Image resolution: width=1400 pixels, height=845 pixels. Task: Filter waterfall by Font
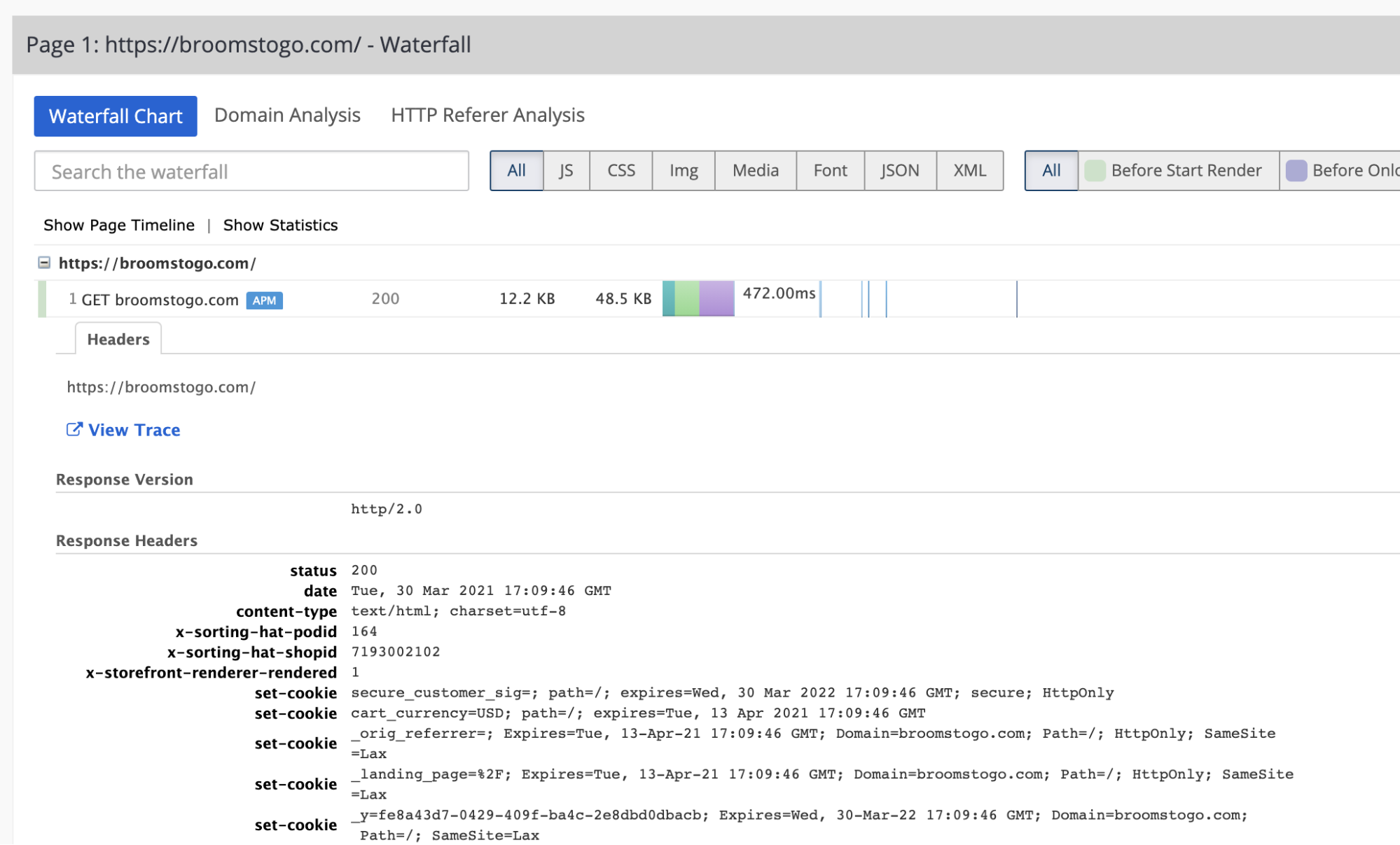[830, 171]
